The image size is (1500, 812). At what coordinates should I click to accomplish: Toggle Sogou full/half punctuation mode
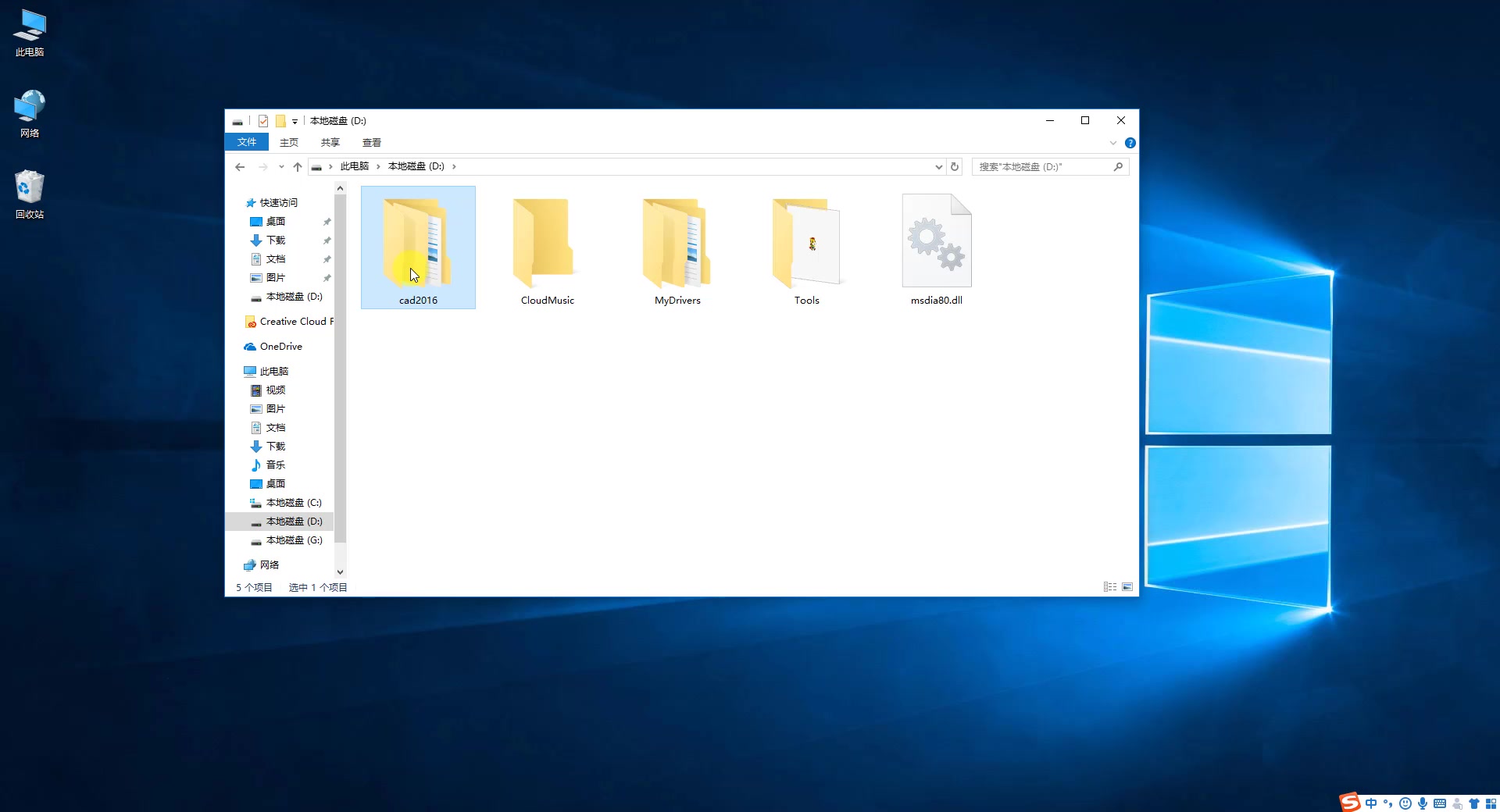point(1387,803)
